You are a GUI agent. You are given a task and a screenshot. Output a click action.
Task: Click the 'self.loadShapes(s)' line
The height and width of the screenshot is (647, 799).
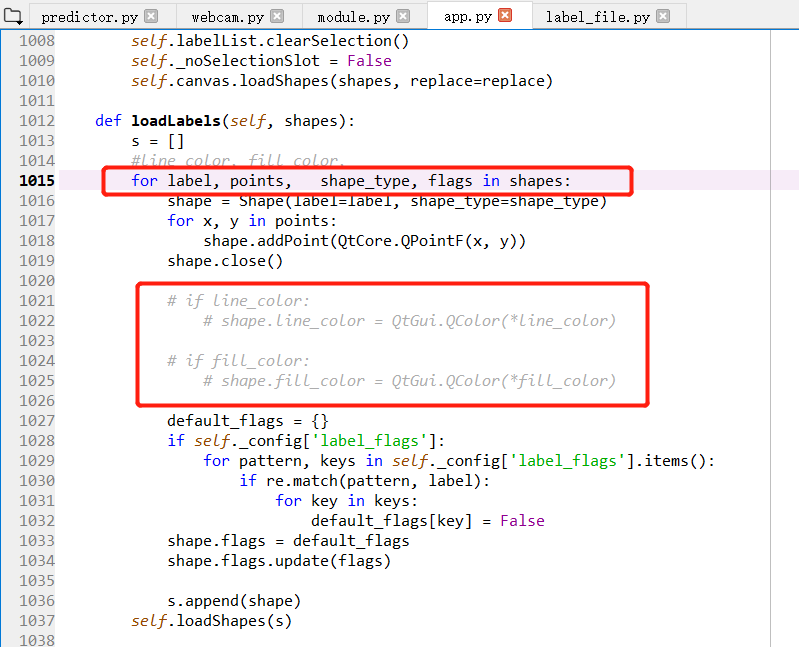211,621
